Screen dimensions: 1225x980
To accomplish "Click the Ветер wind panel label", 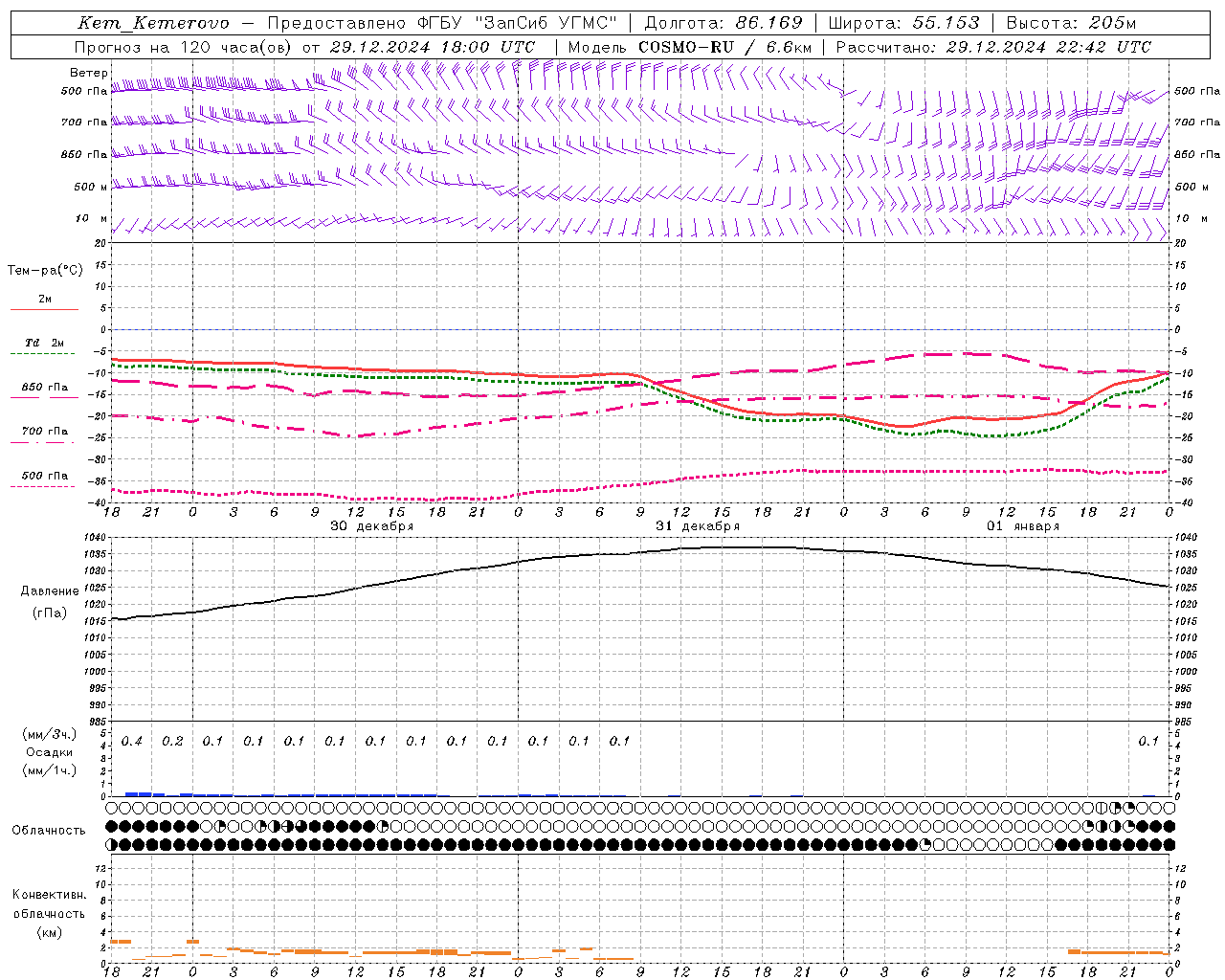I will coord(88,73).
